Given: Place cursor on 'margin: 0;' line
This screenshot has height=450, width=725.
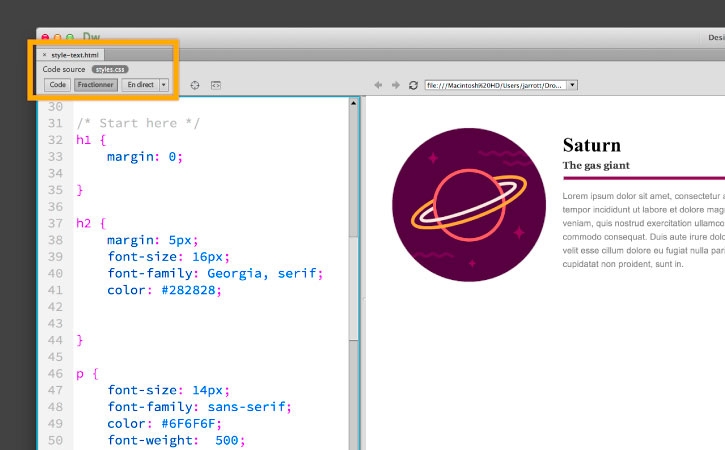Looking at the screenshot, I should (145, 156).
